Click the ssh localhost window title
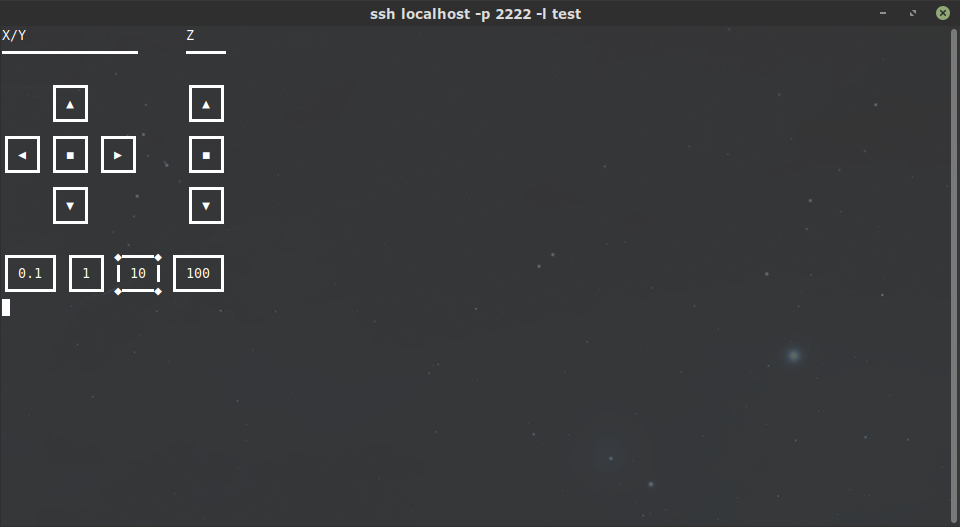Image resolution: width=960 pixels, height=527 pixels. click(475, 13)
